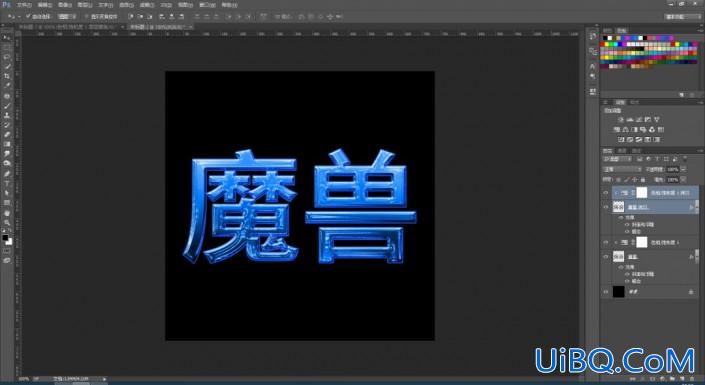The image size is (705, 385).
Task: Toggle layer filtering switch in Layers panel
Action: click(x=685, y=159)
